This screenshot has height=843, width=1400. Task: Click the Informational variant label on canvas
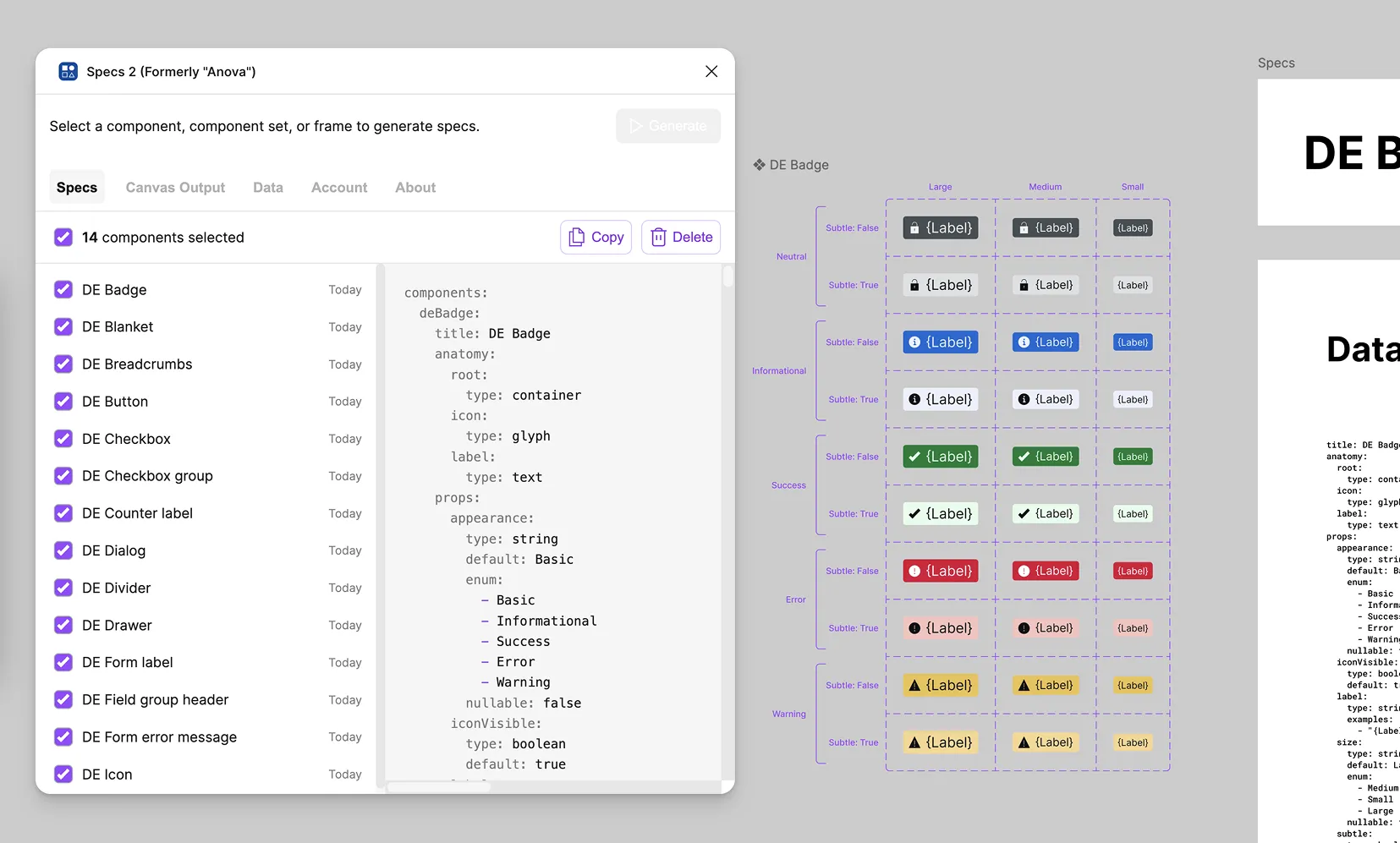click(779, 370)
